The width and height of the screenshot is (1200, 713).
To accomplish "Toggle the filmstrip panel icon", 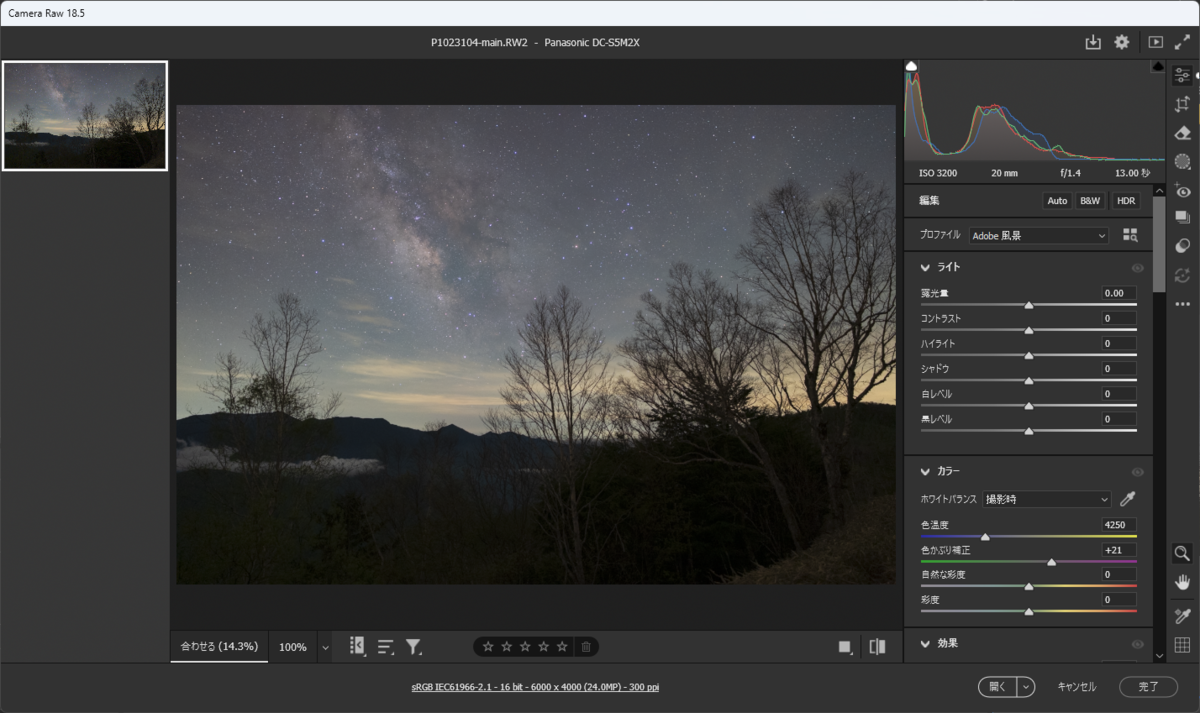I will tap(357, 646).
